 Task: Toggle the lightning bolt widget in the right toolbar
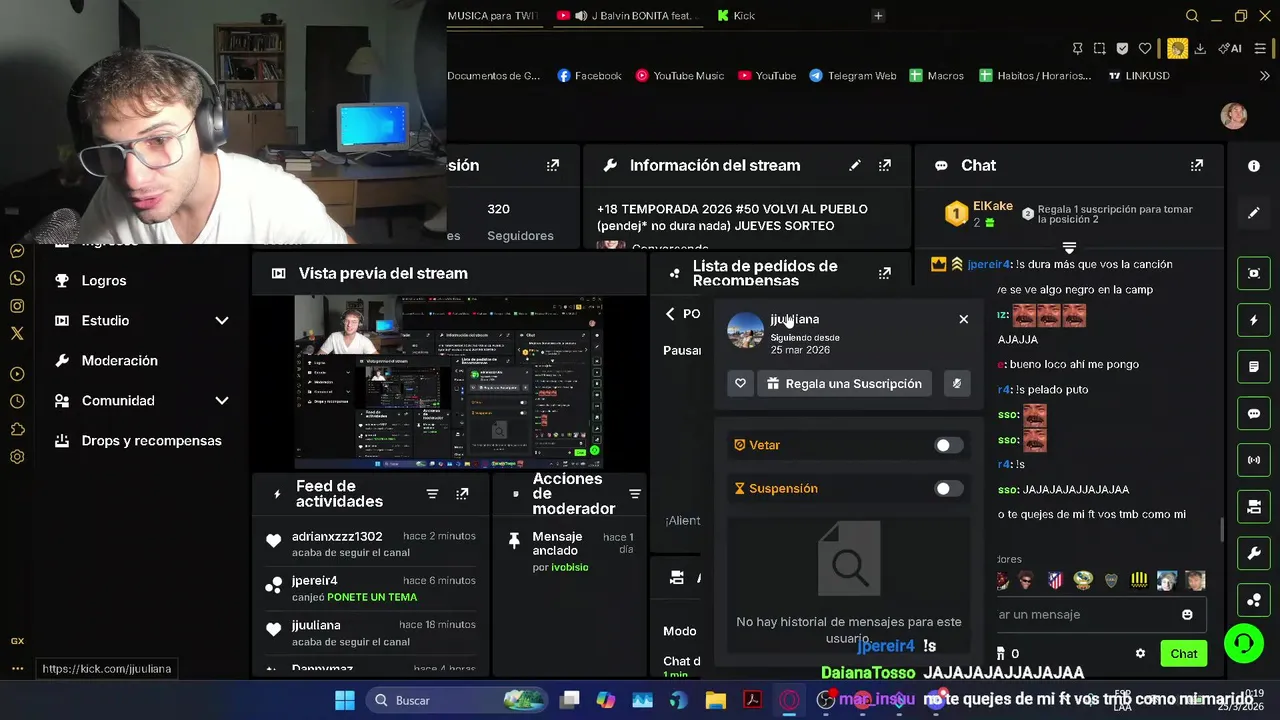pos(1254,320)
